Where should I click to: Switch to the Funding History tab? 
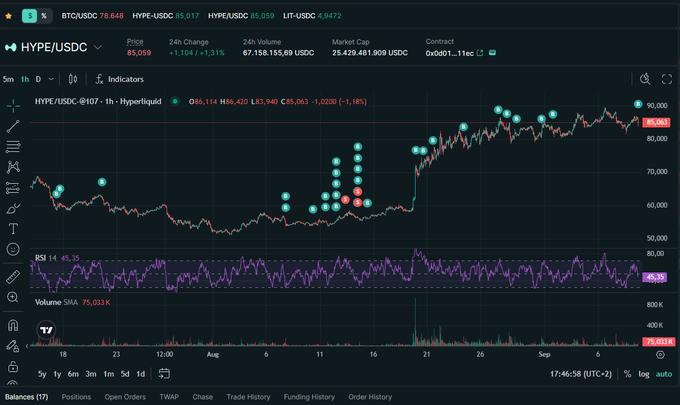click(x=309, y=397)
